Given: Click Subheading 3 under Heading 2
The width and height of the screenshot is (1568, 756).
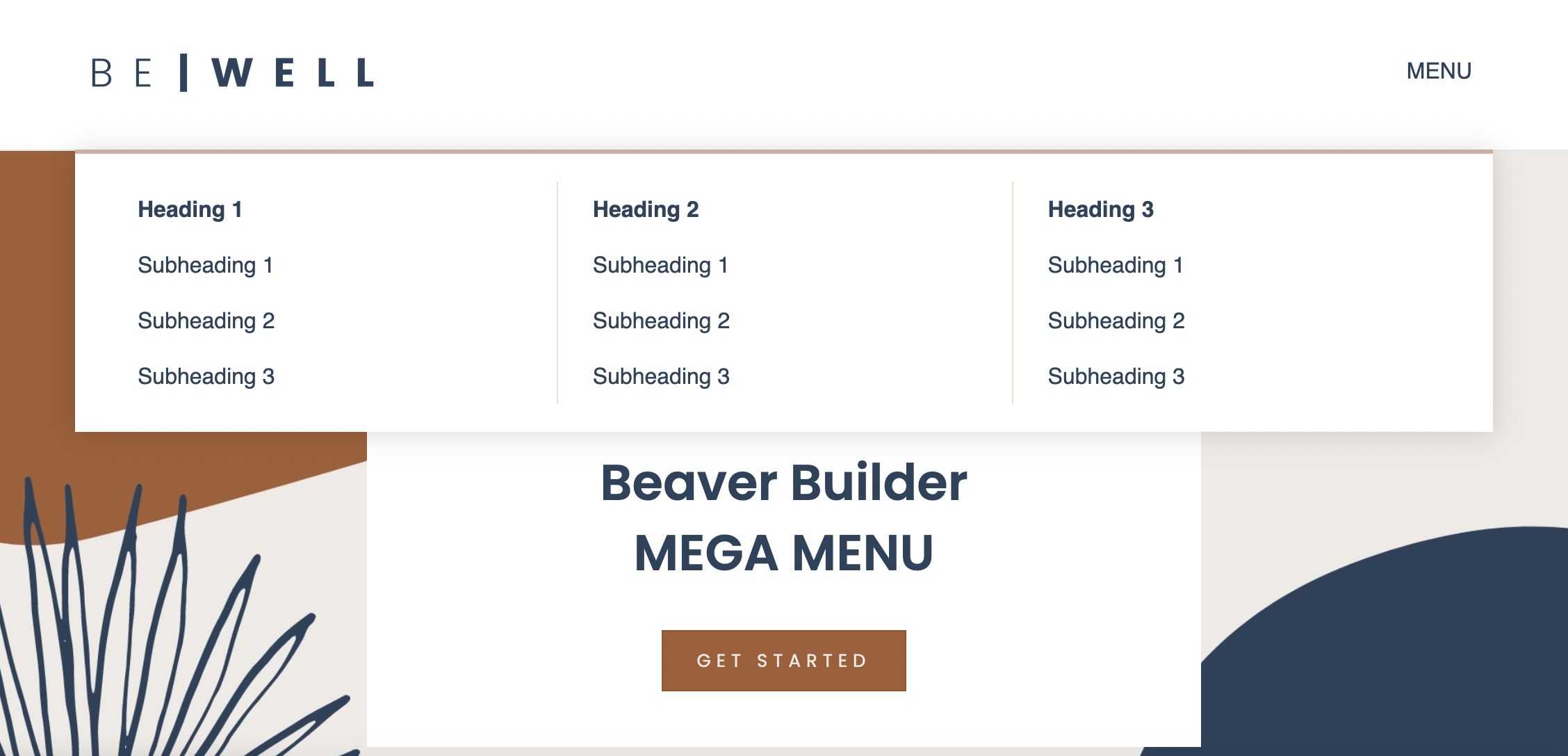Looking at the screenshot, I should click(x=662, y=376).
